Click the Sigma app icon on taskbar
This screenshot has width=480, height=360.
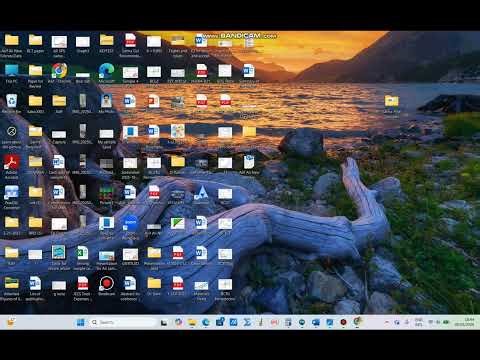tap(247, 322)
